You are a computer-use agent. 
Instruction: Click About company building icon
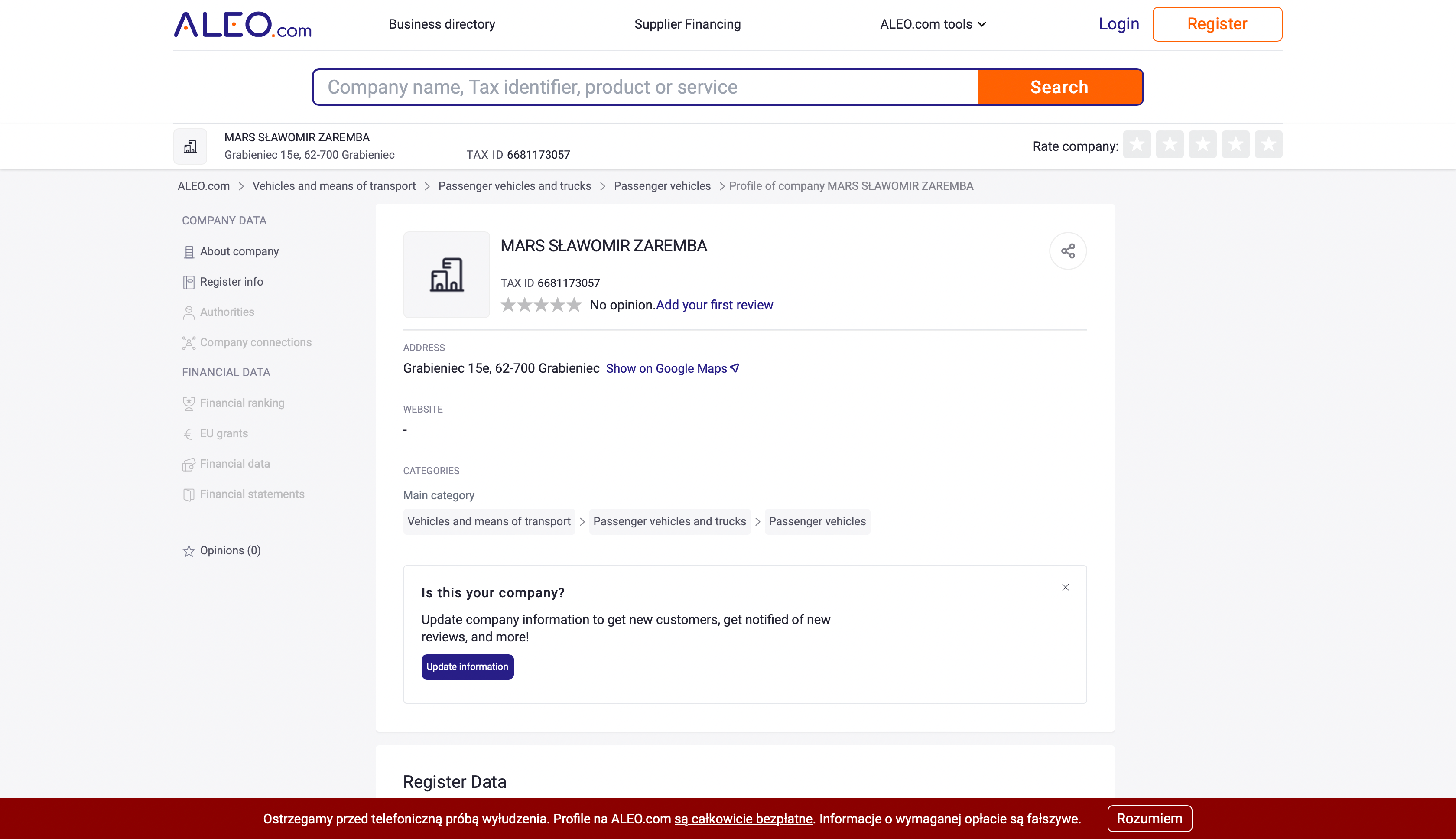[188, 252]
